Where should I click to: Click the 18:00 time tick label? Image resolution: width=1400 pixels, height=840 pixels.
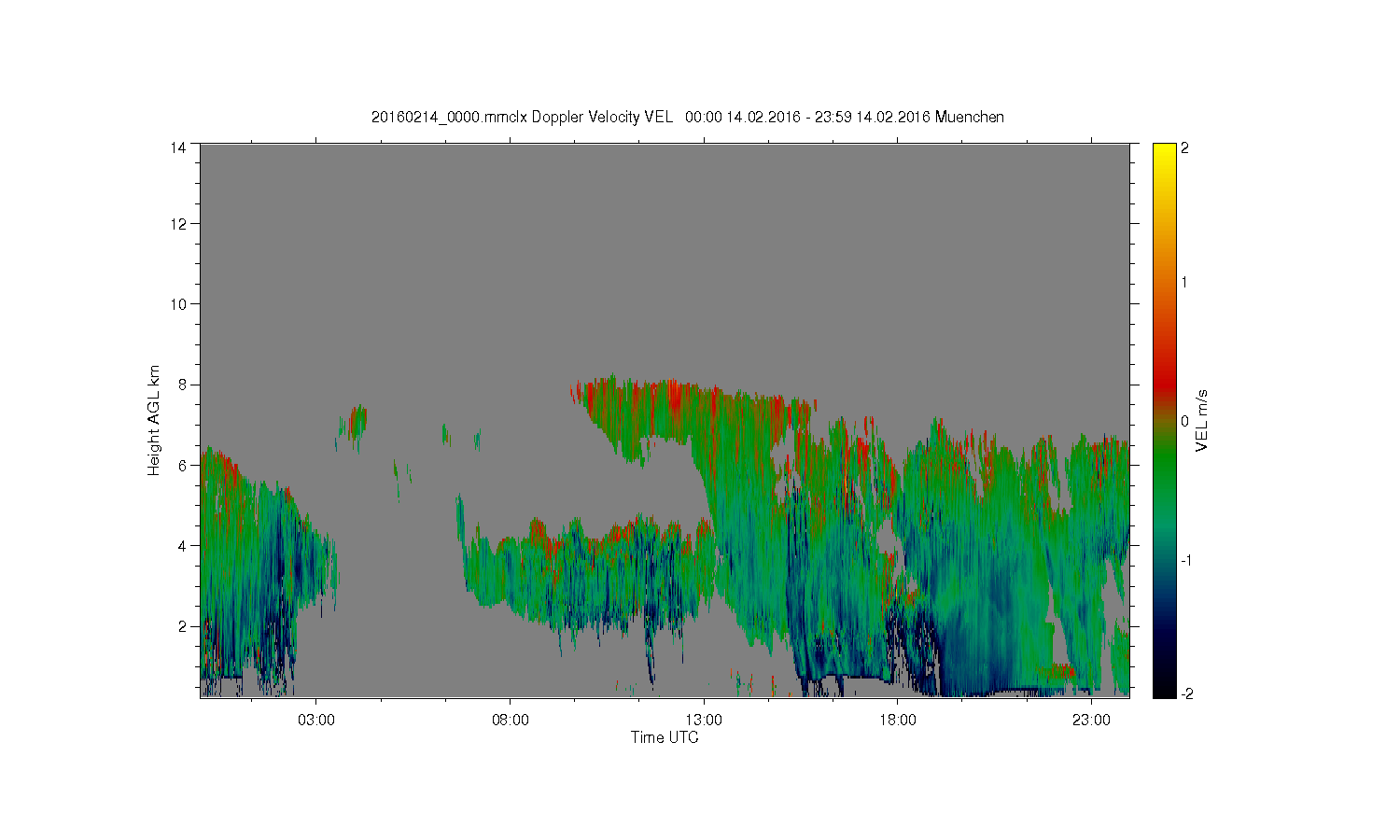pos(897,721)
